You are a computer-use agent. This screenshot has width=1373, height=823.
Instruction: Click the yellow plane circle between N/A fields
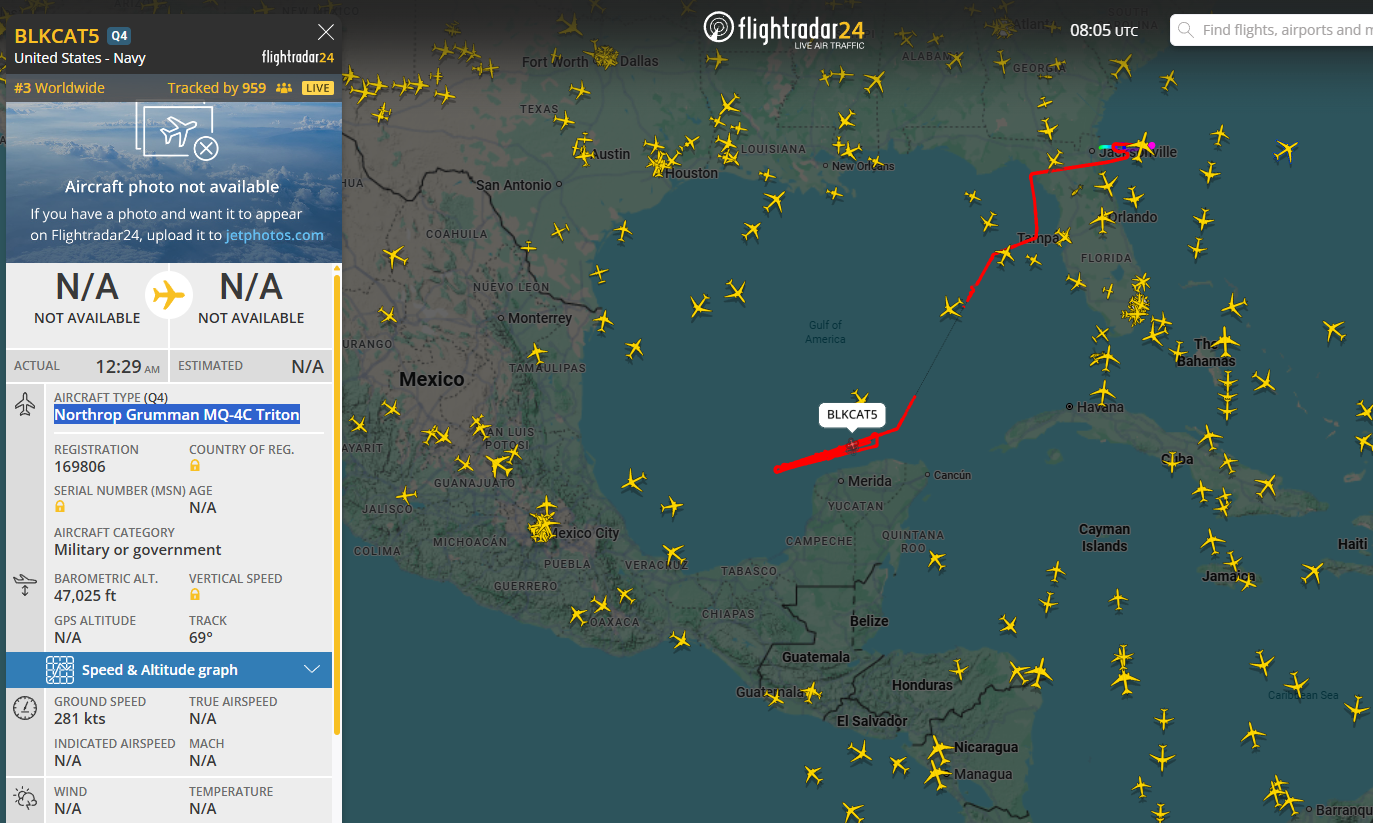point(169,294)
